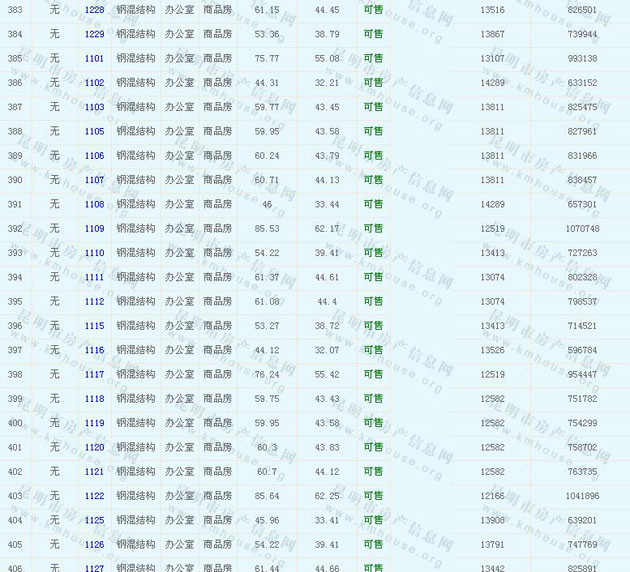
Task: Select room 1109 link
Action: click(94, 229)
